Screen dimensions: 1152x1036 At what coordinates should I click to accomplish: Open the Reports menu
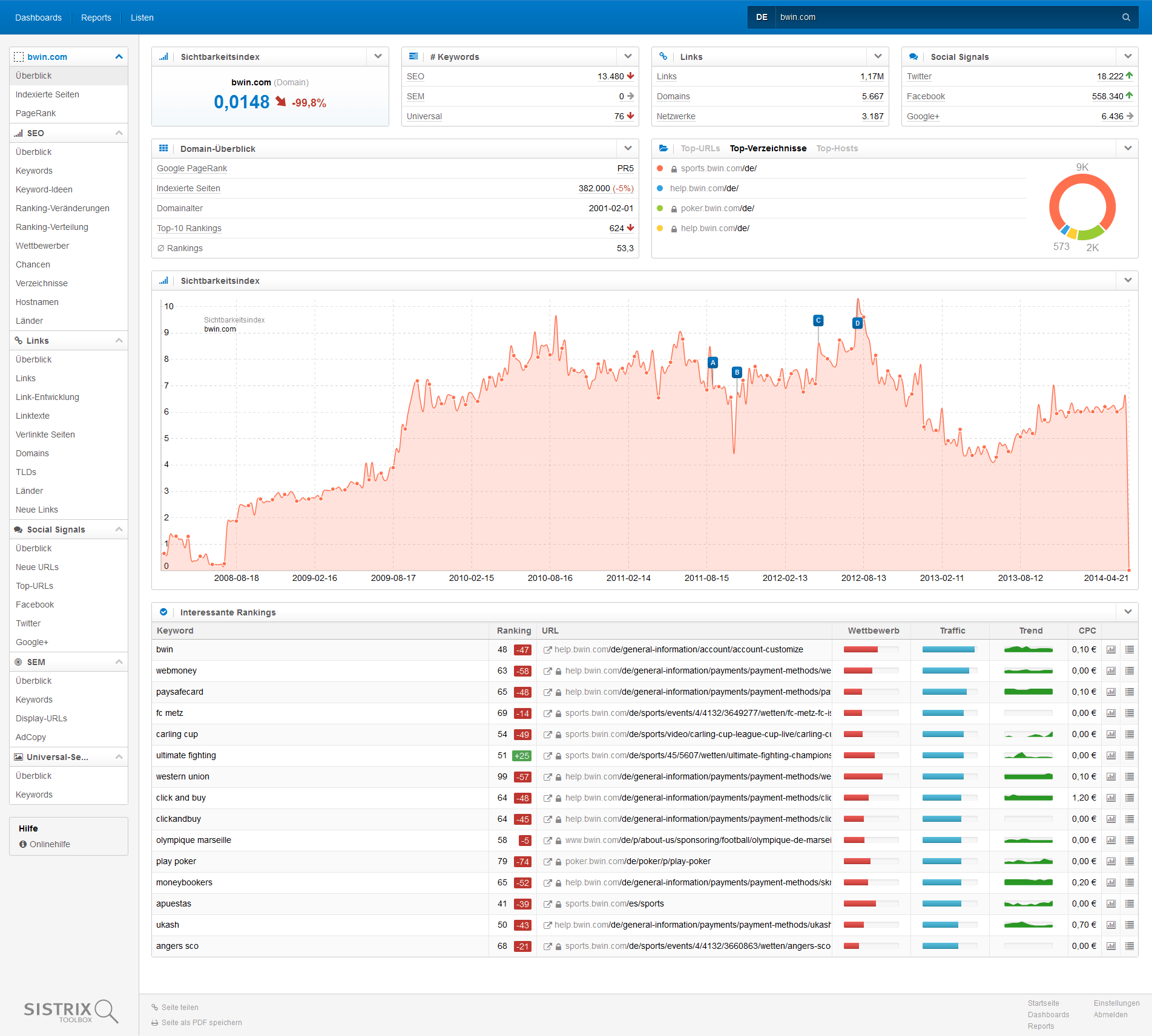96,18
